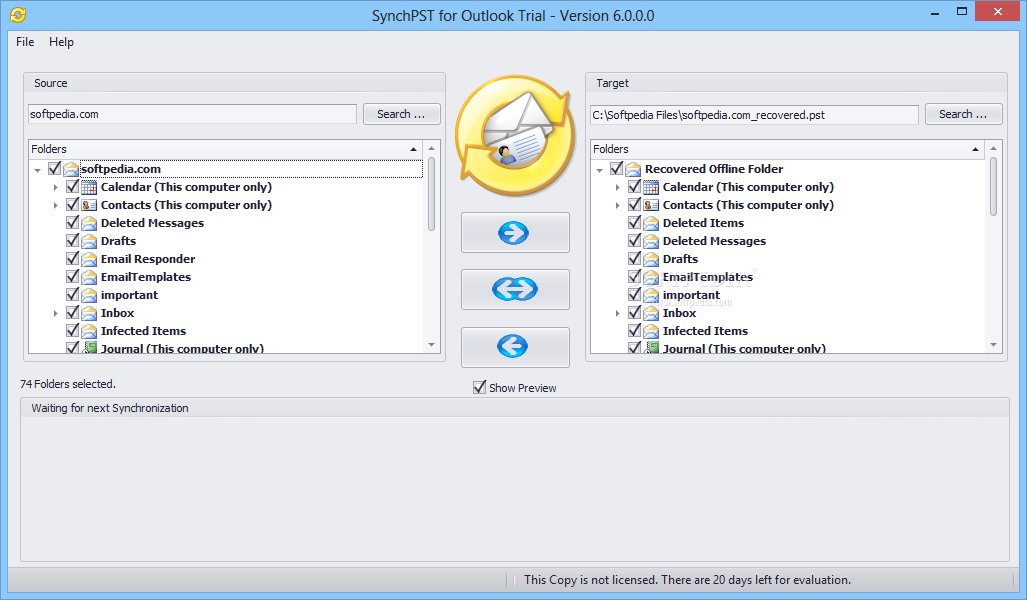This screenshot has height=600, width=1027.
Task: Open the Help menu
Action: pyautogui.click(x=62, y=42)
